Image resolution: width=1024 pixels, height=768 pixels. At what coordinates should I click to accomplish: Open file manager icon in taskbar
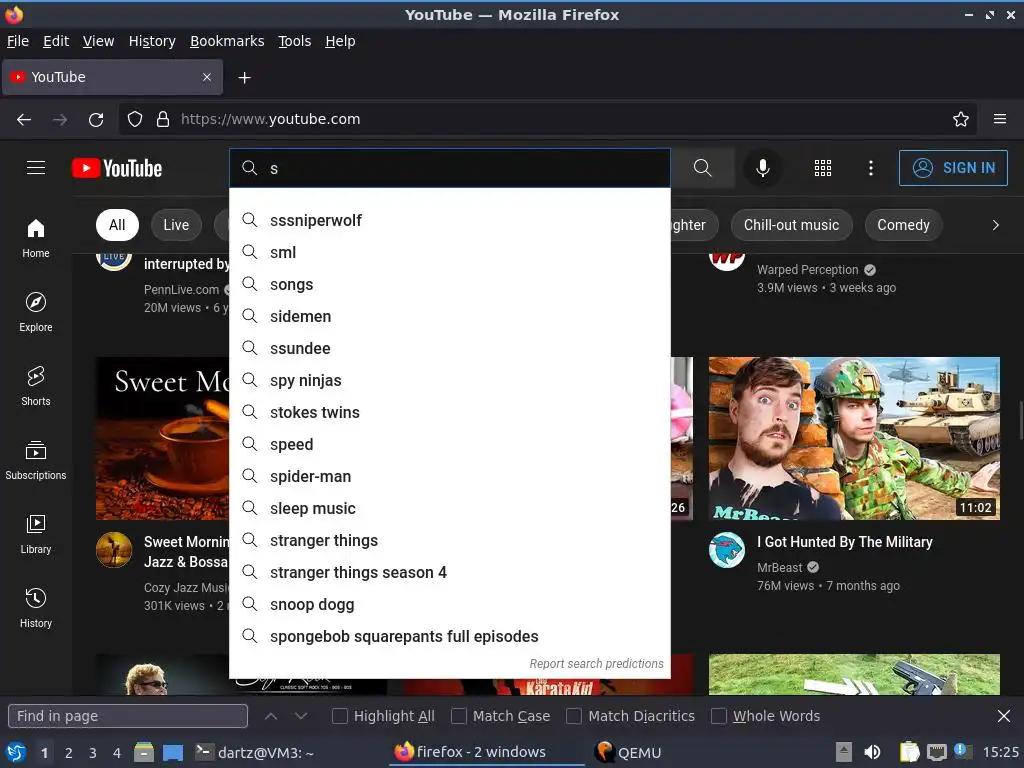(x=144, y=752)
